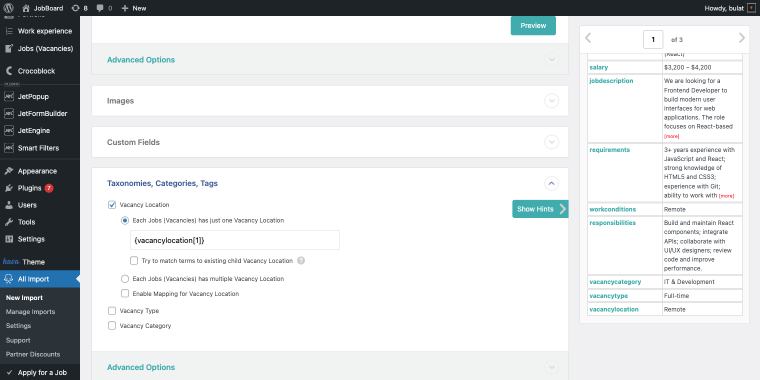This screenshot has height=380, width=760.
Task: Click help icon beside match terms option
Action: (x=301, y=261)
